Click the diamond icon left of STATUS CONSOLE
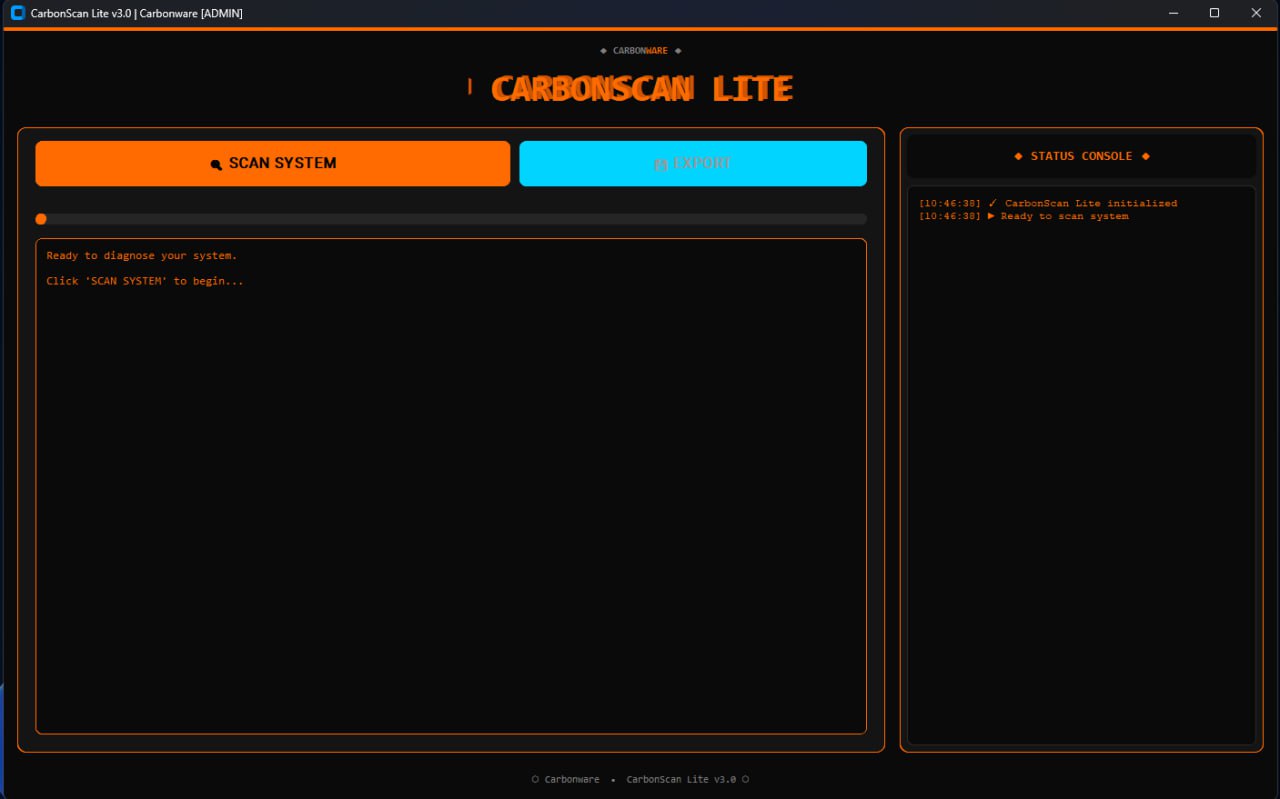This screenshot has width=1280, height=799. (x=1020, y=156)
